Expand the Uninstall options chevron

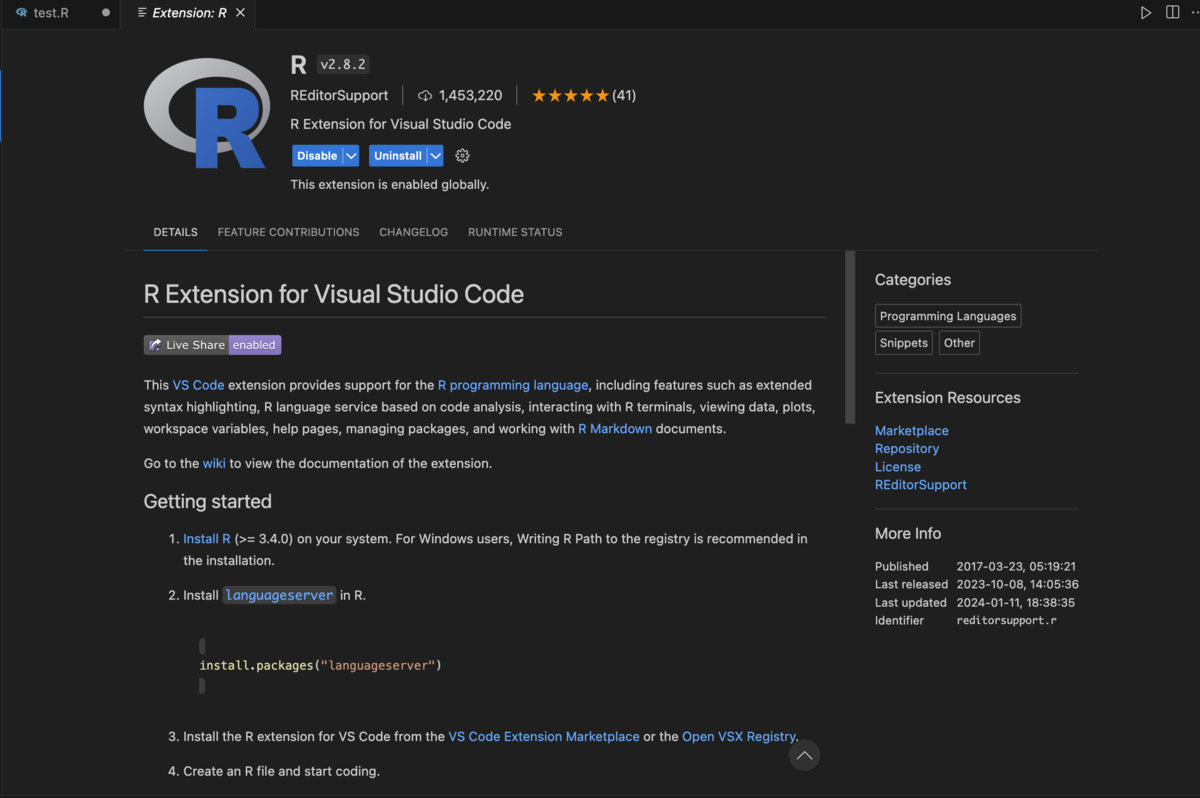point(436,155)
